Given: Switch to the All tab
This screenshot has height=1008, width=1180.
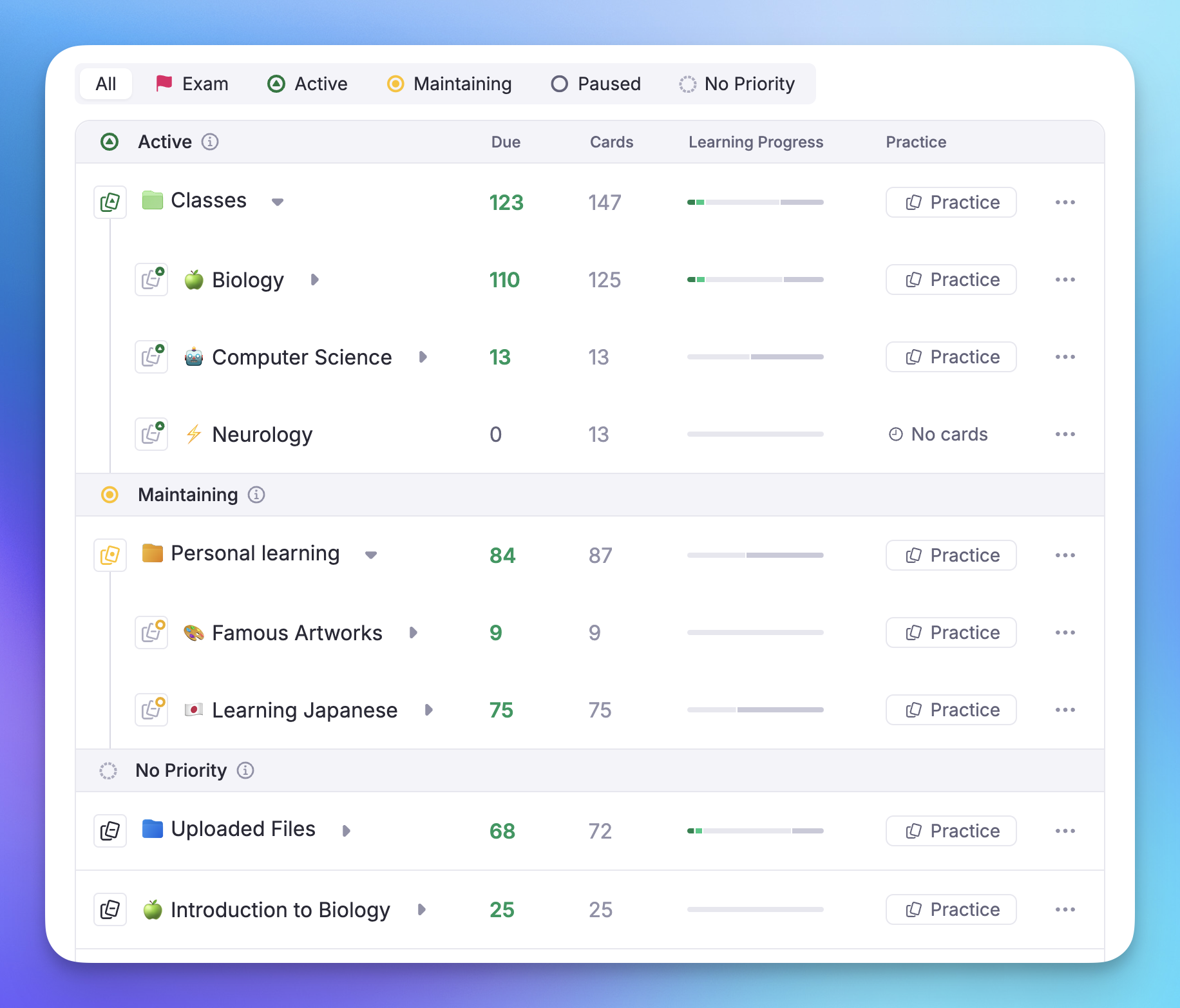Looking at the screenshot, I should 106,84.
